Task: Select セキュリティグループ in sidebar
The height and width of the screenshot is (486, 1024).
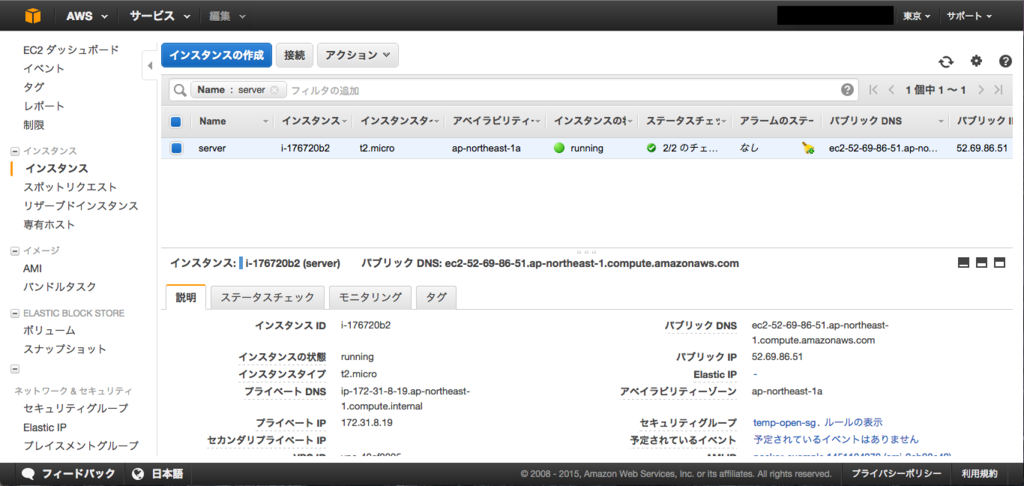Action: (x=75, y=408)
